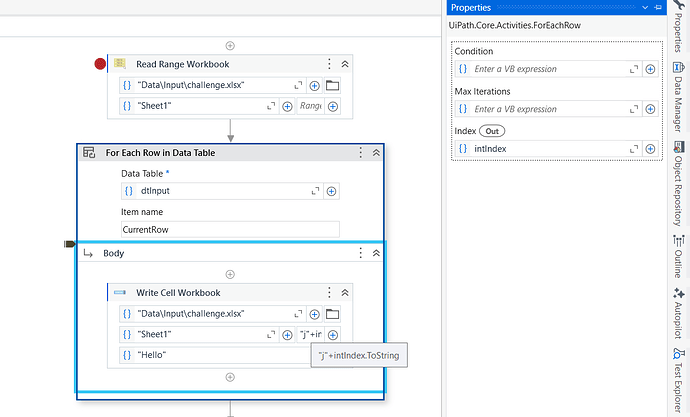This screenshot has height=417, width=690.
Task: Open the Data Manager side tab
Action: tap(679, 98)
